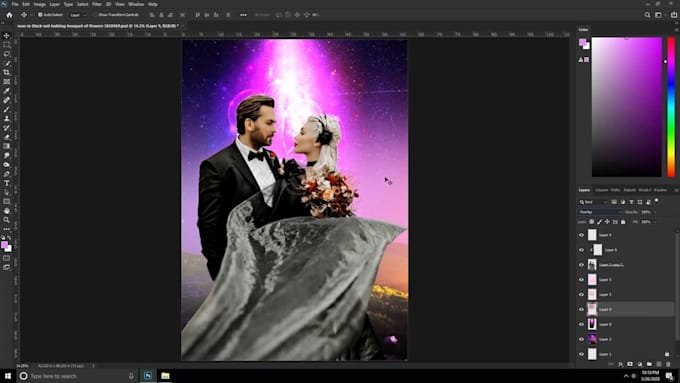Open the search icon at top right

[x=647, y=15]
